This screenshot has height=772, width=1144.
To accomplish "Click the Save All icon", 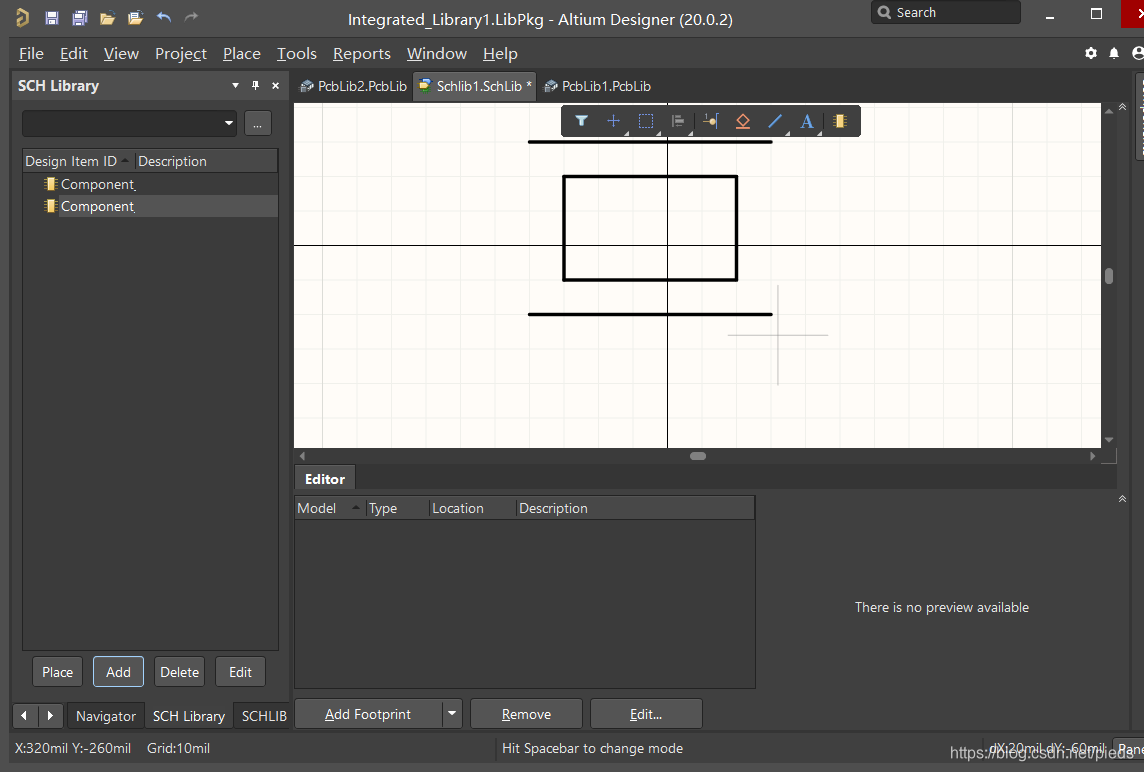I will 80,18.
